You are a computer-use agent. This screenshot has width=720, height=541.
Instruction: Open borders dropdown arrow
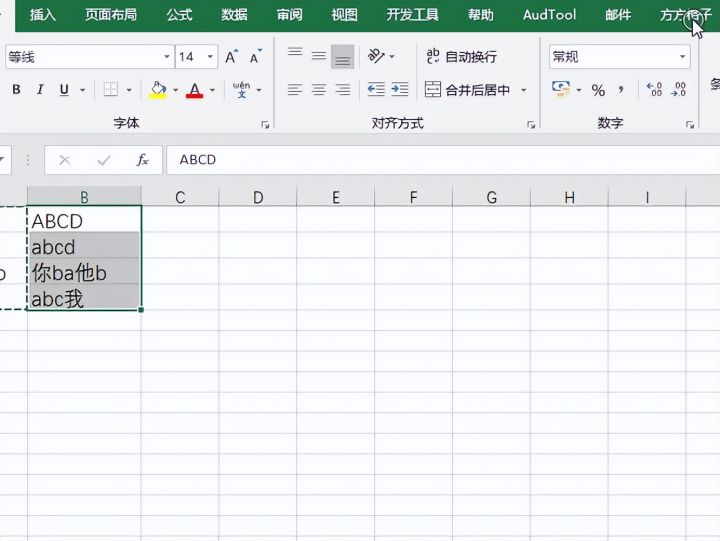pyautogui.click(x=129, y=90)
